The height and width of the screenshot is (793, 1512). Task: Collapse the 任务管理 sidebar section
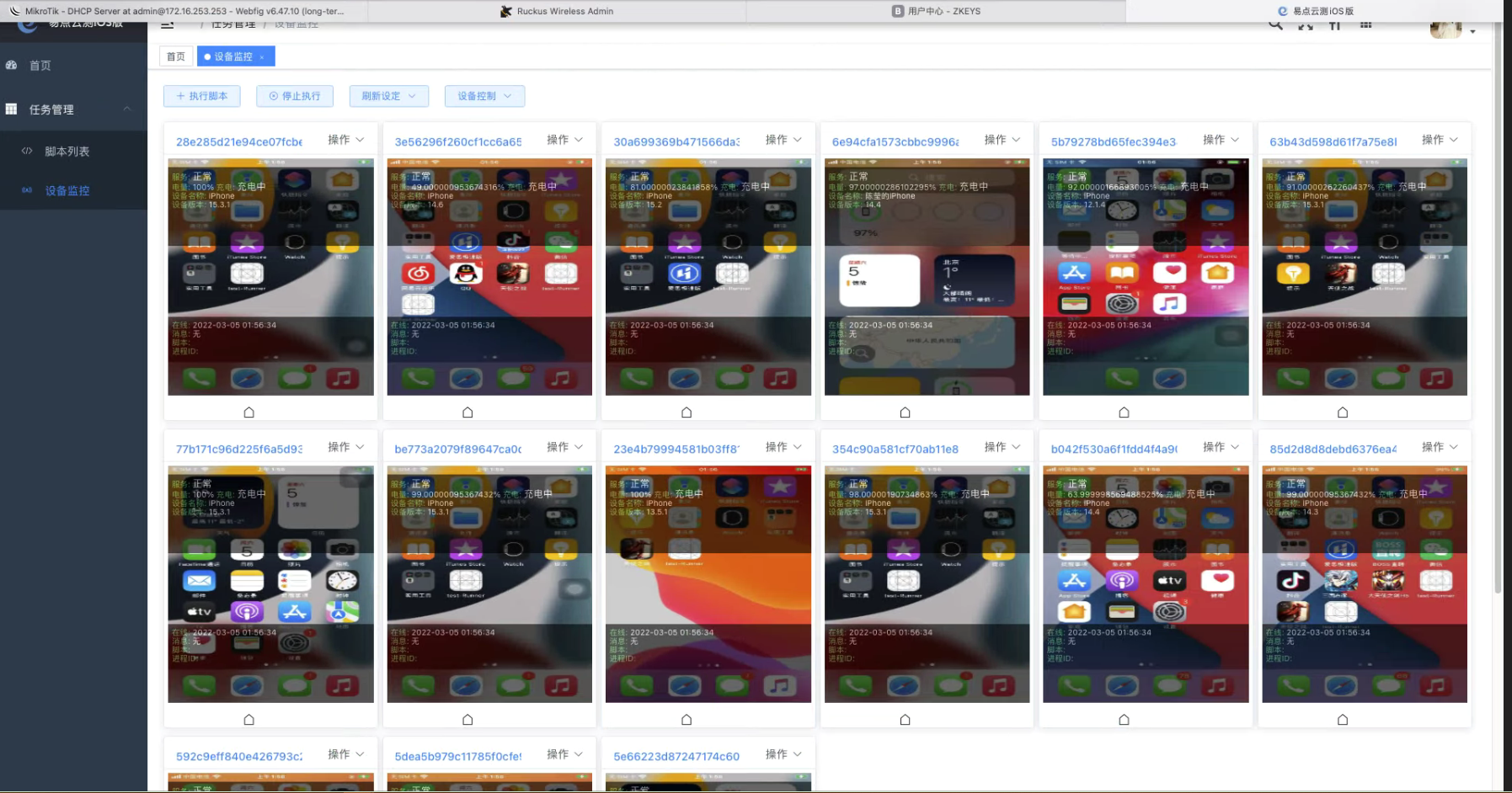(x=73, y=109)
